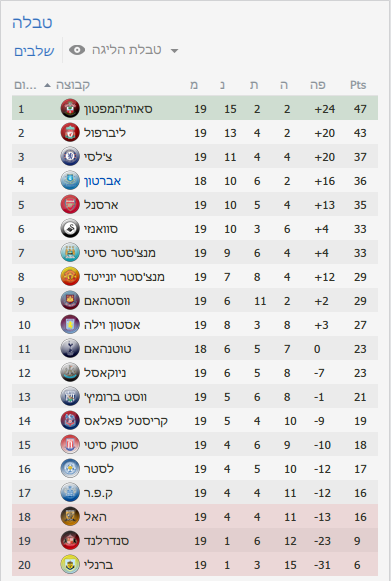Click the Tottenham crest icon

[x=70, y=349]
